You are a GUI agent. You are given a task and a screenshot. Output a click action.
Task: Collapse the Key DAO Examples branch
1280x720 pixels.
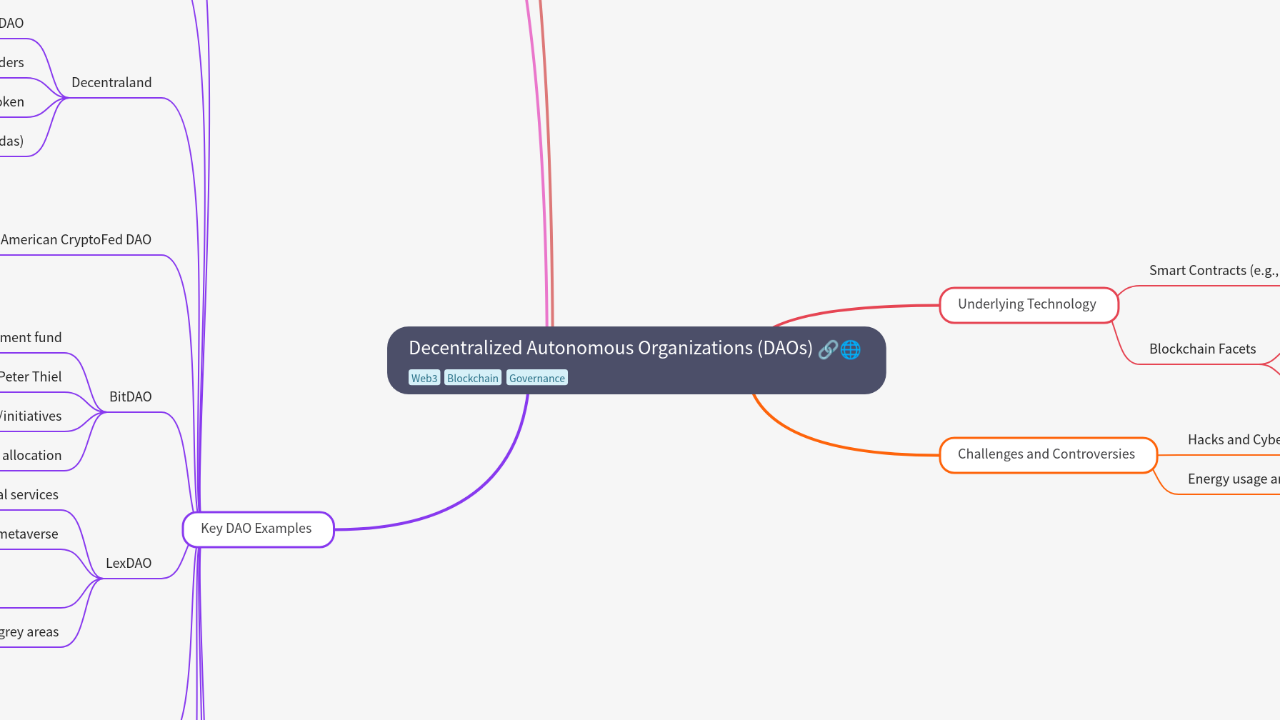coord(257,528)
